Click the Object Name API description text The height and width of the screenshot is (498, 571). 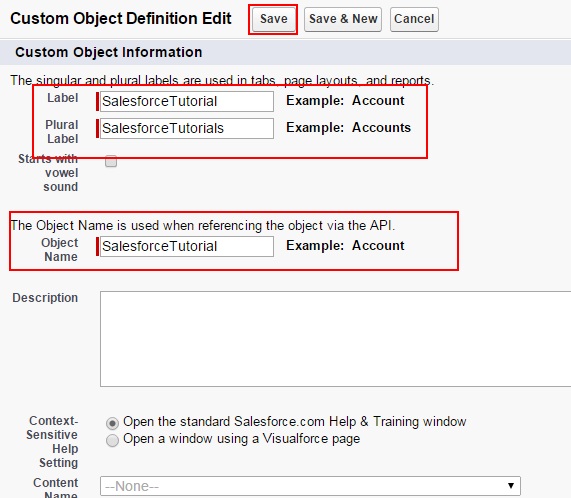(202, 225)
